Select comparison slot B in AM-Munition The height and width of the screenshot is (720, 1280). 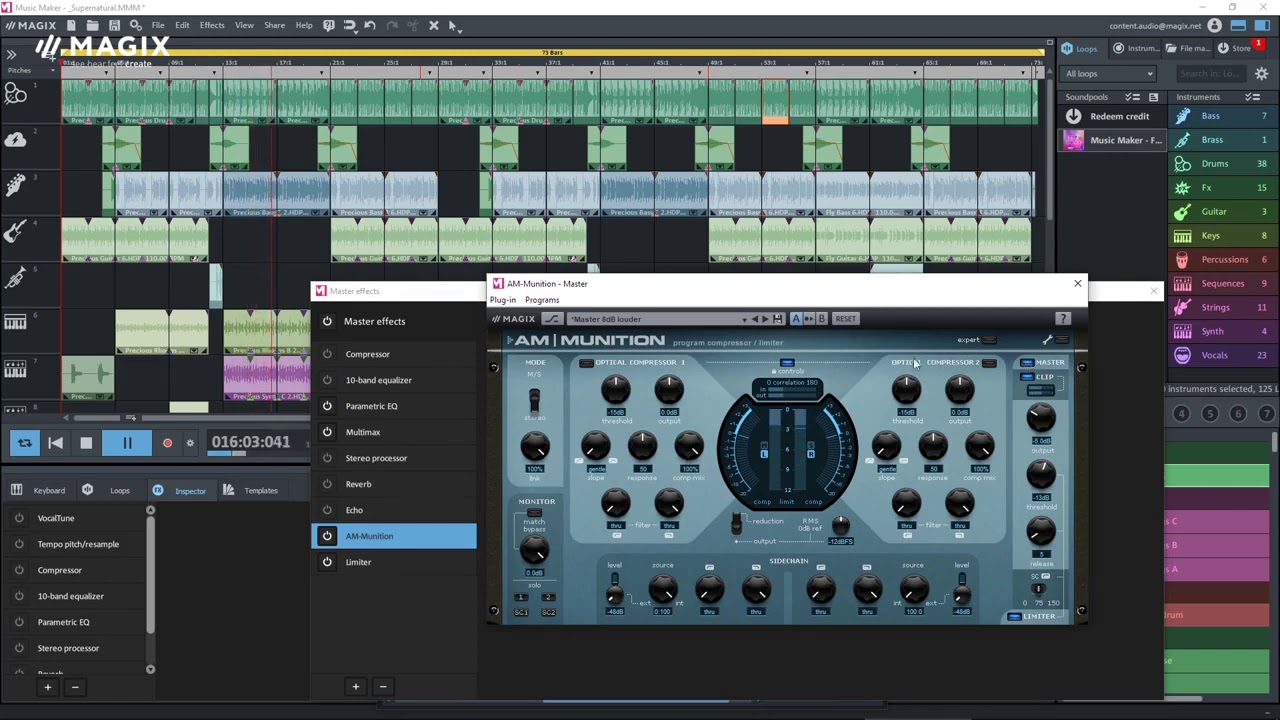tap(821, 319)
